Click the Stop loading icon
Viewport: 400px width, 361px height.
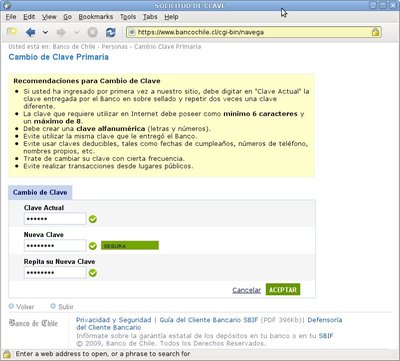point(92,32)
